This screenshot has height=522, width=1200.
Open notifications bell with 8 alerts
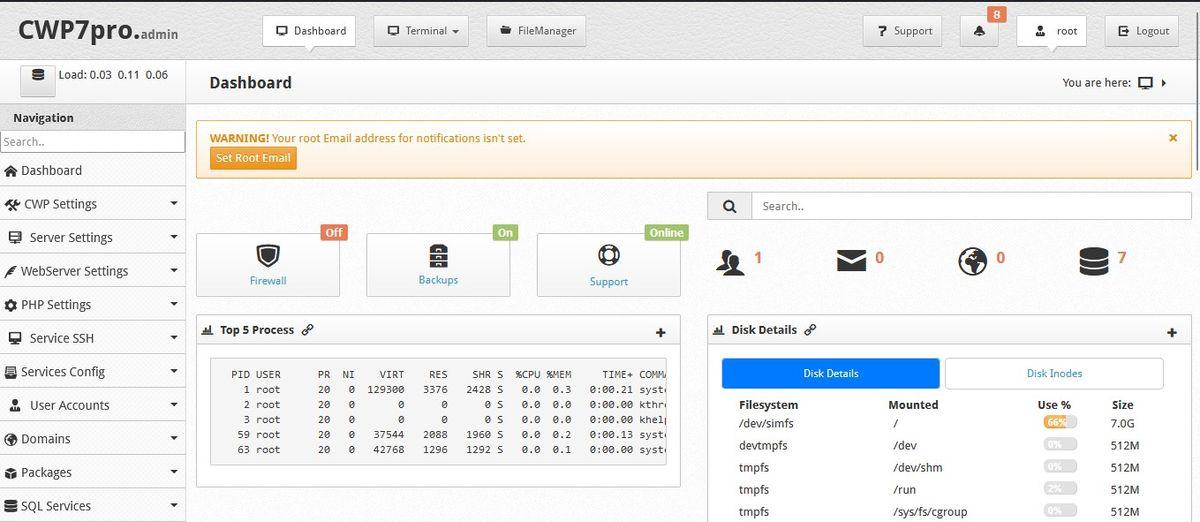coord(979,31)
